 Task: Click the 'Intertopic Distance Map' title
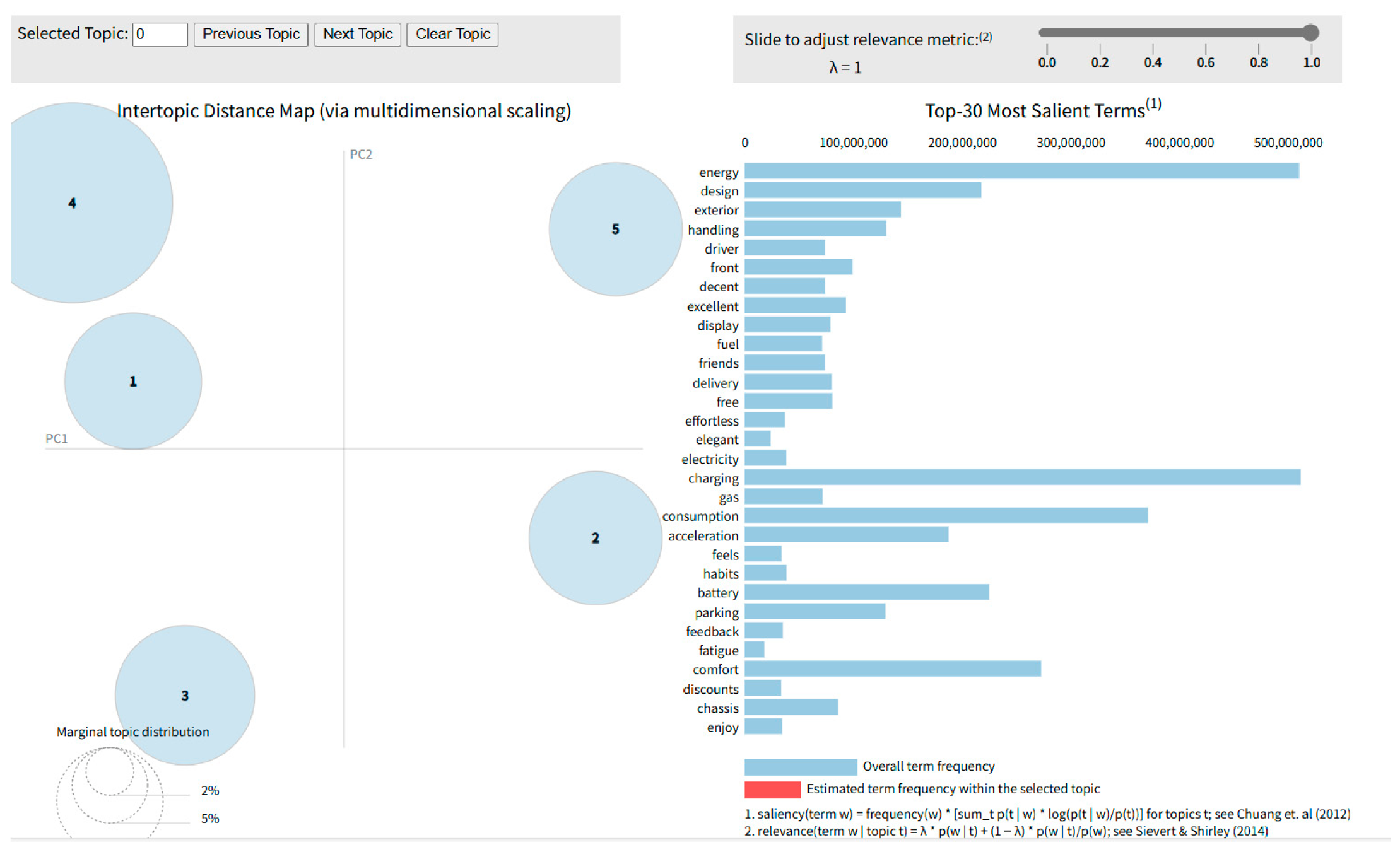[x=344, y=111]
